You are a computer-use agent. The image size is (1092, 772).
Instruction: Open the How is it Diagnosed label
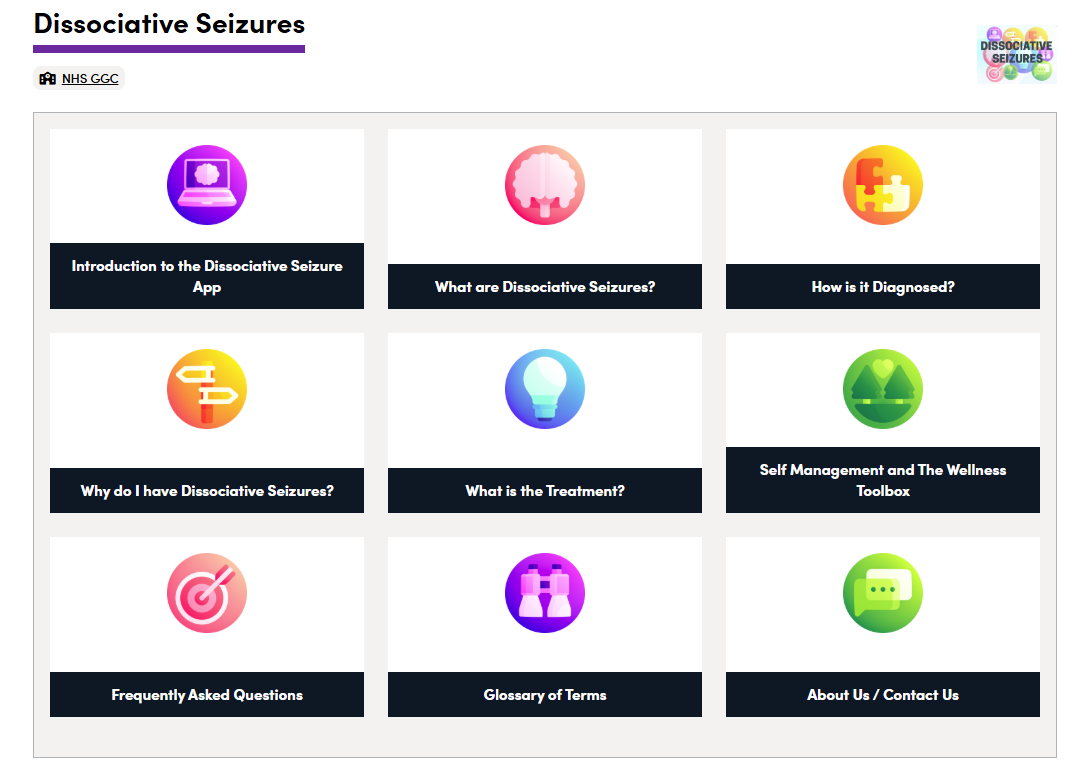click(883, 287)
